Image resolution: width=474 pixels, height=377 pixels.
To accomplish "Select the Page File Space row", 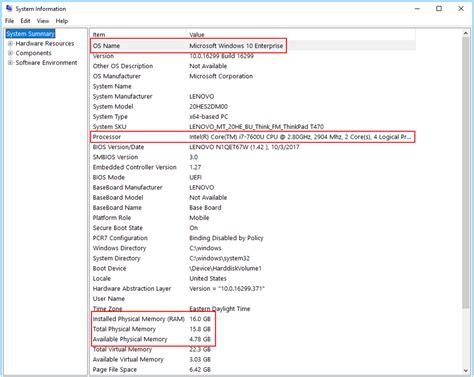I will click(x=253, y=369).
